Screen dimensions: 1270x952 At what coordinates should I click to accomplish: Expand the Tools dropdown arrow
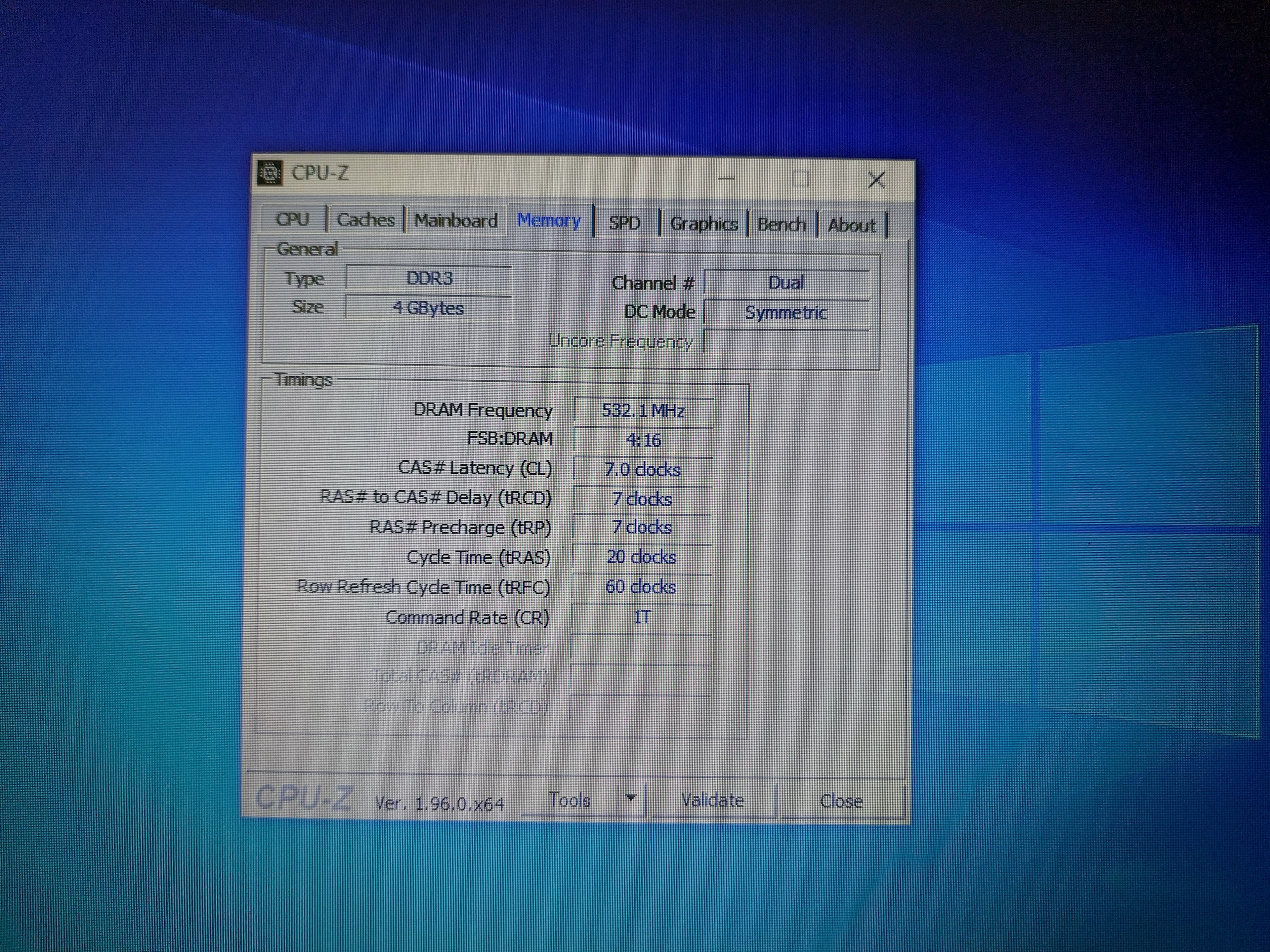[631, 798]
